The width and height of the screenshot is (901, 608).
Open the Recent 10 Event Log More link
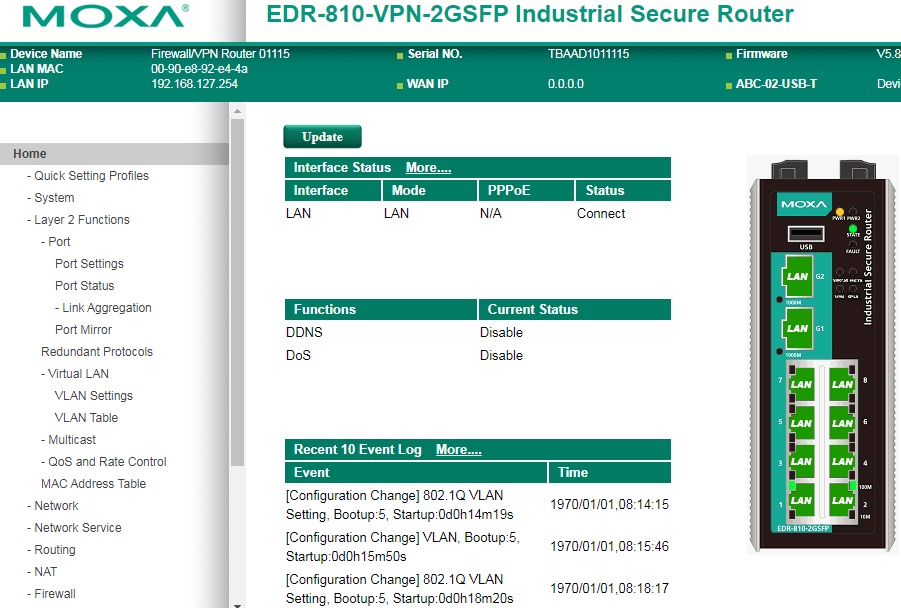(459, 449)
